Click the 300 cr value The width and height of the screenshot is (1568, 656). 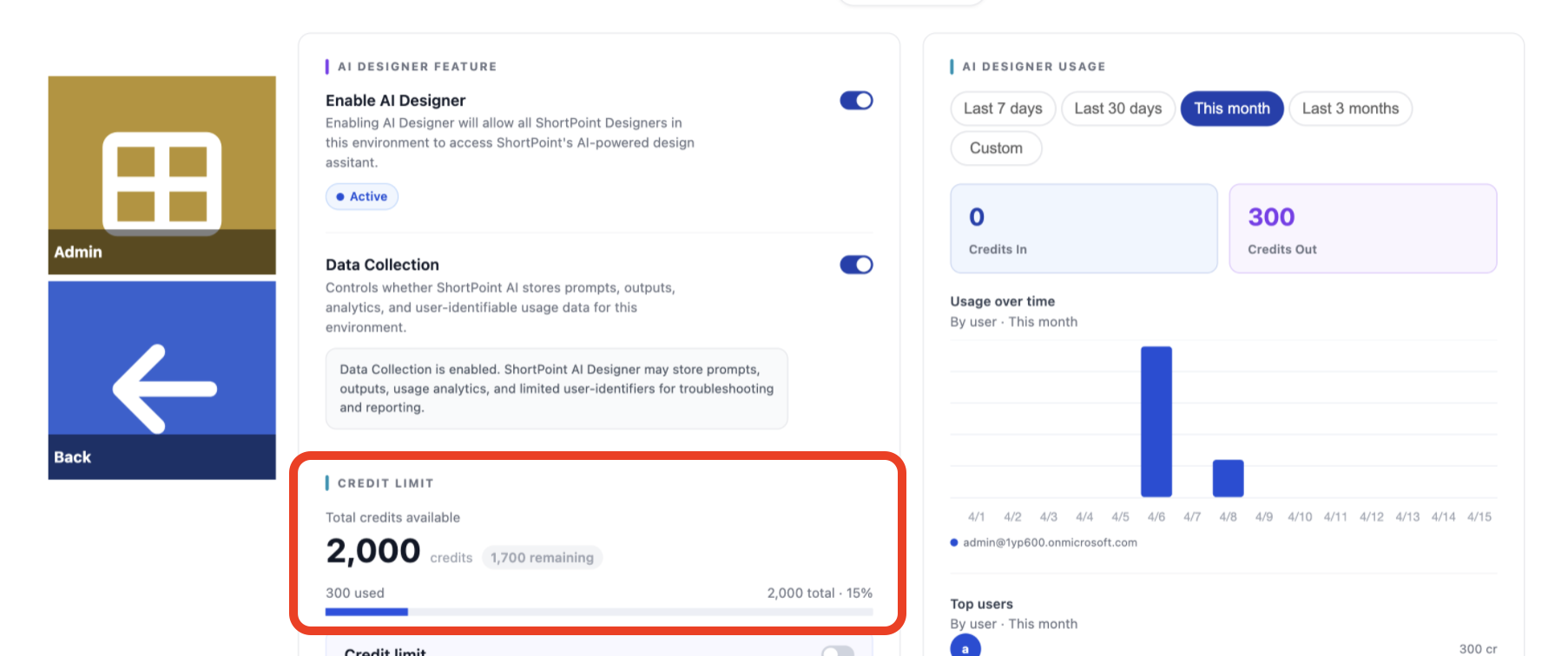coord(1478,649)
